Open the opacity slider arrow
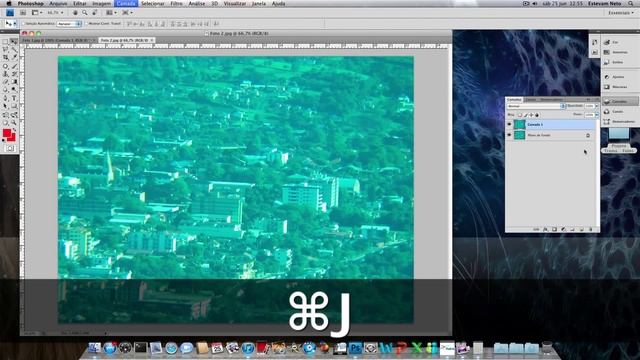The height and width of the screenshot is (360, 640). (597, 106)
